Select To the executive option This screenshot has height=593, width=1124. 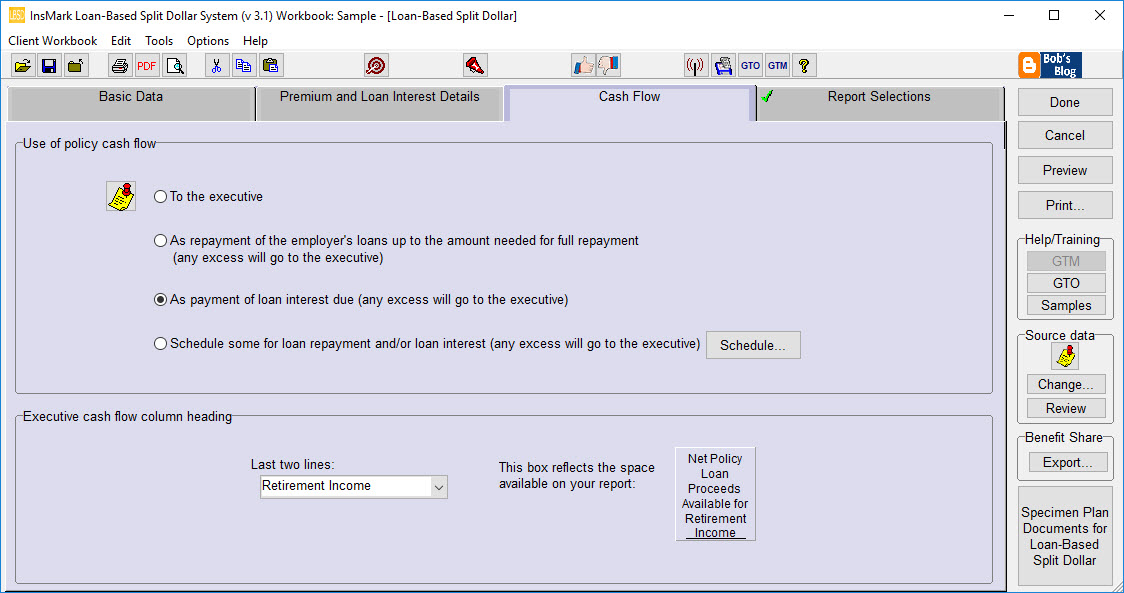[x=160, y=196]
